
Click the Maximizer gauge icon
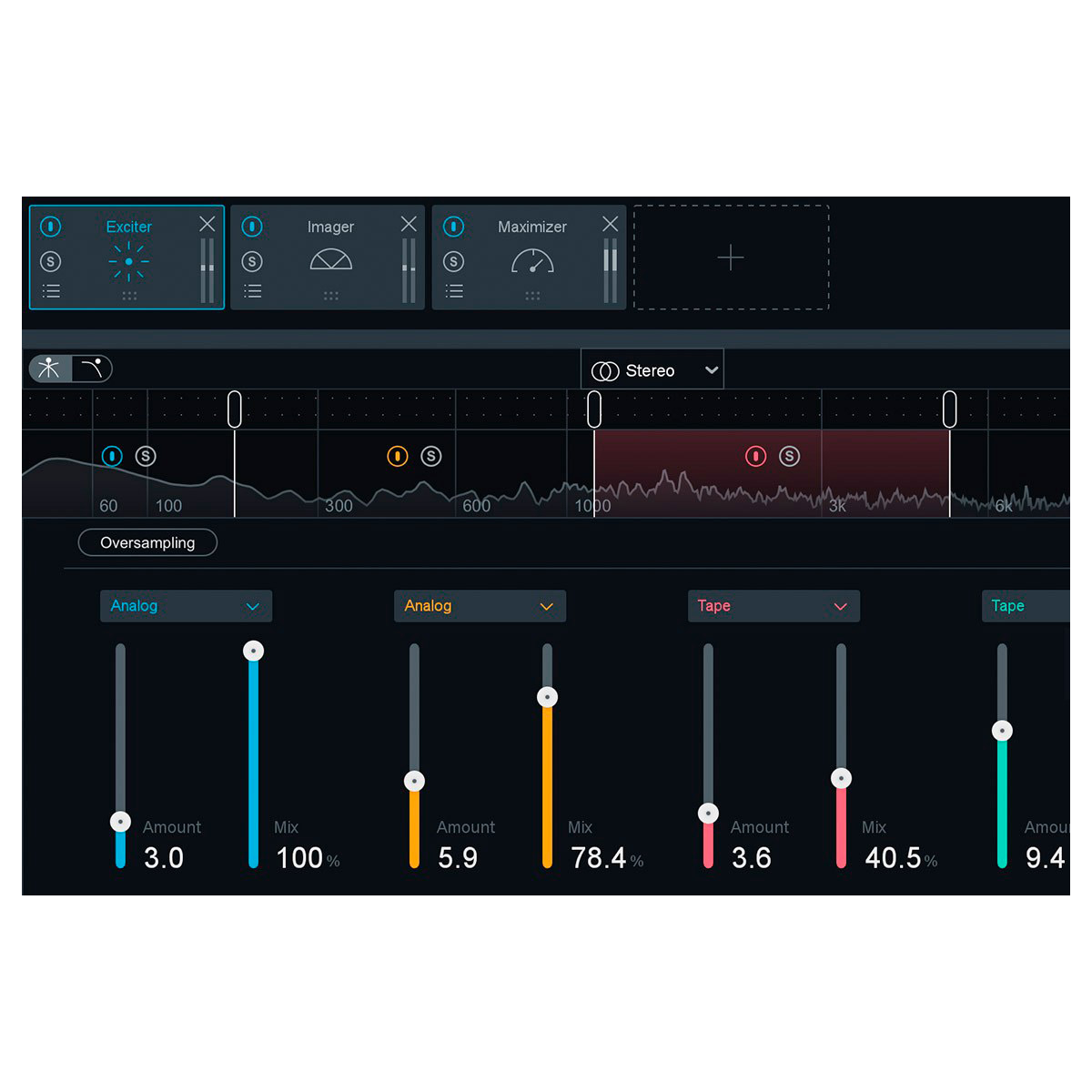point(533,260)
